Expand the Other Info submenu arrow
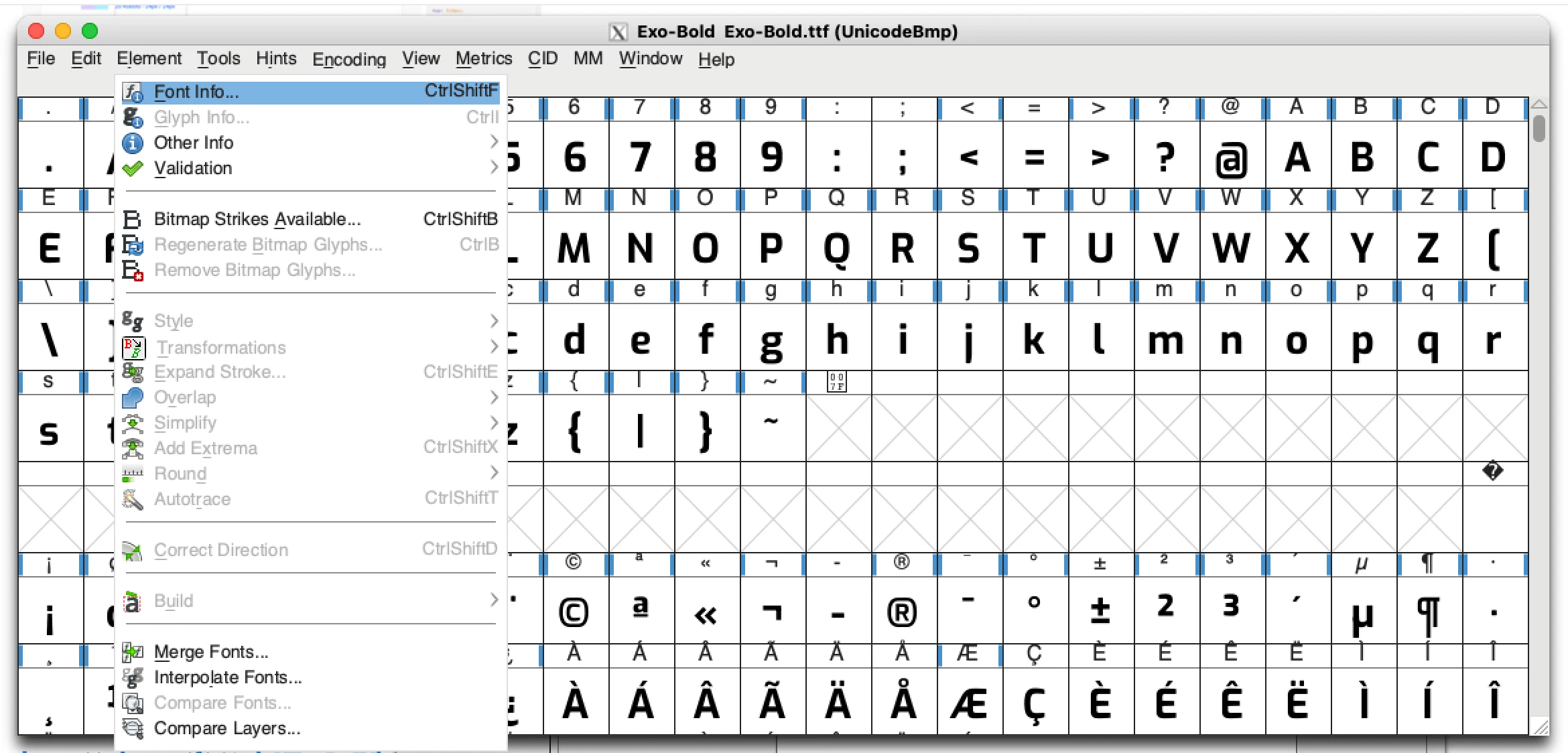Viewport: 1568px width, 753px height. click(x=494, y=142)
